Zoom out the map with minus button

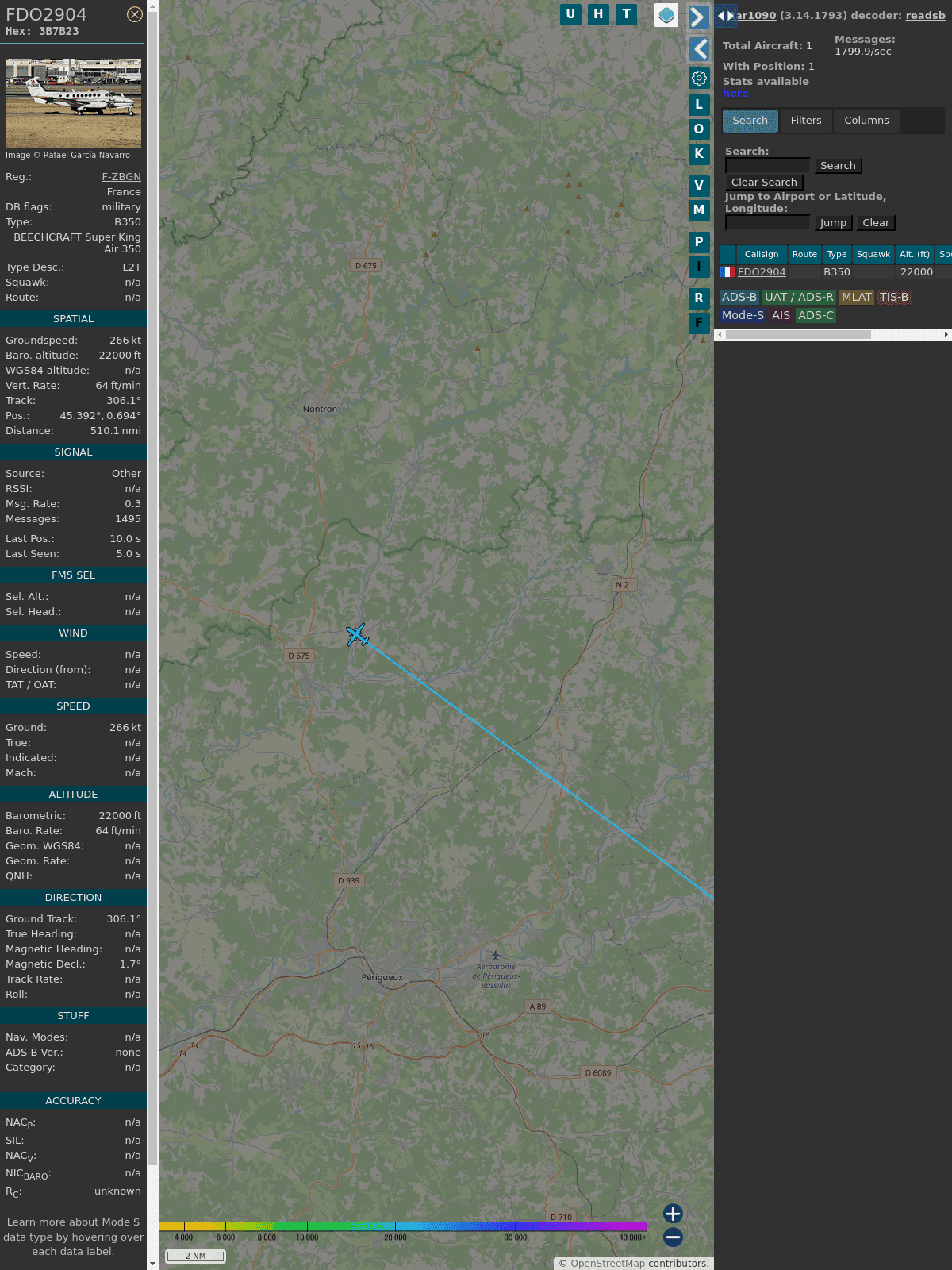673,1237
